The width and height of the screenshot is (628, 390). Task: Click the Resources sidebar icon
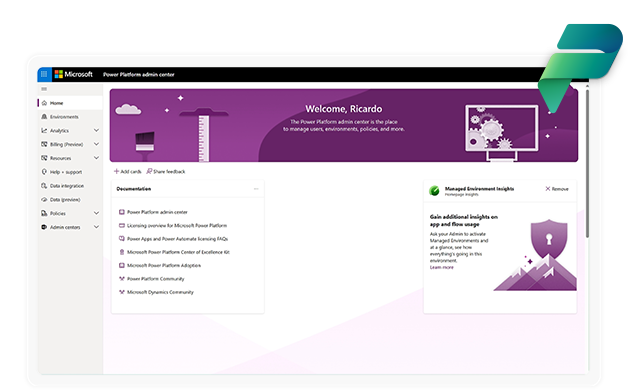pos(44,158)
